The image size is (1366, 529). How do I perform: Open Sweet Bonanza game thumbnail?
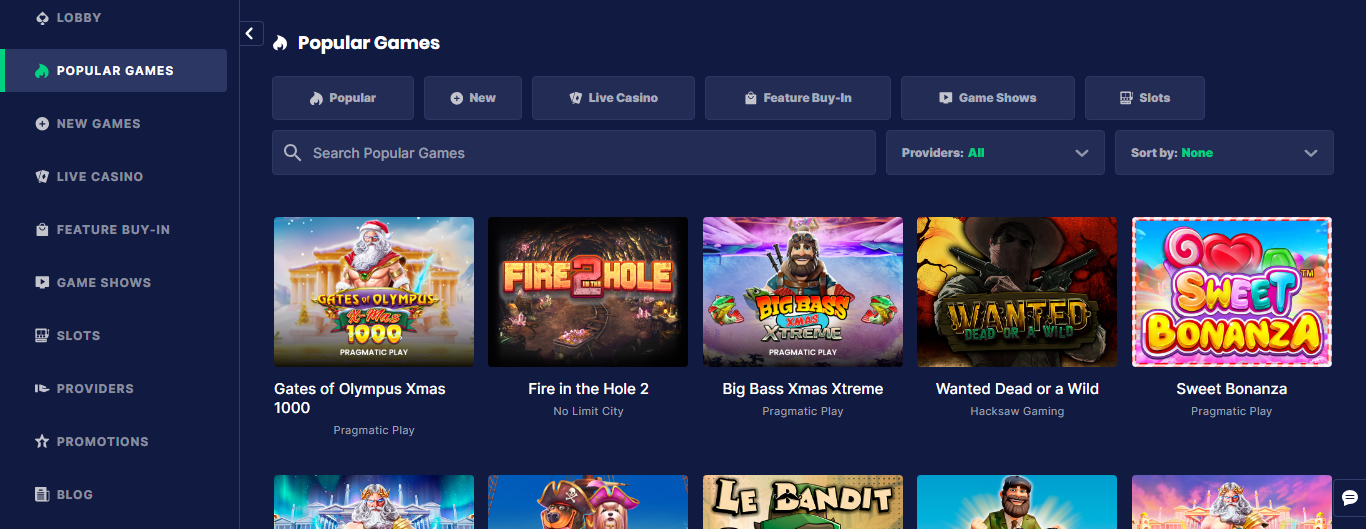click(1232, 292)
